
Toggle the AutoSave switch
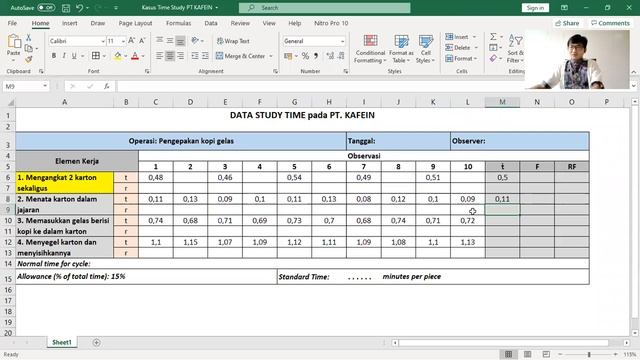tap(46, 8)
